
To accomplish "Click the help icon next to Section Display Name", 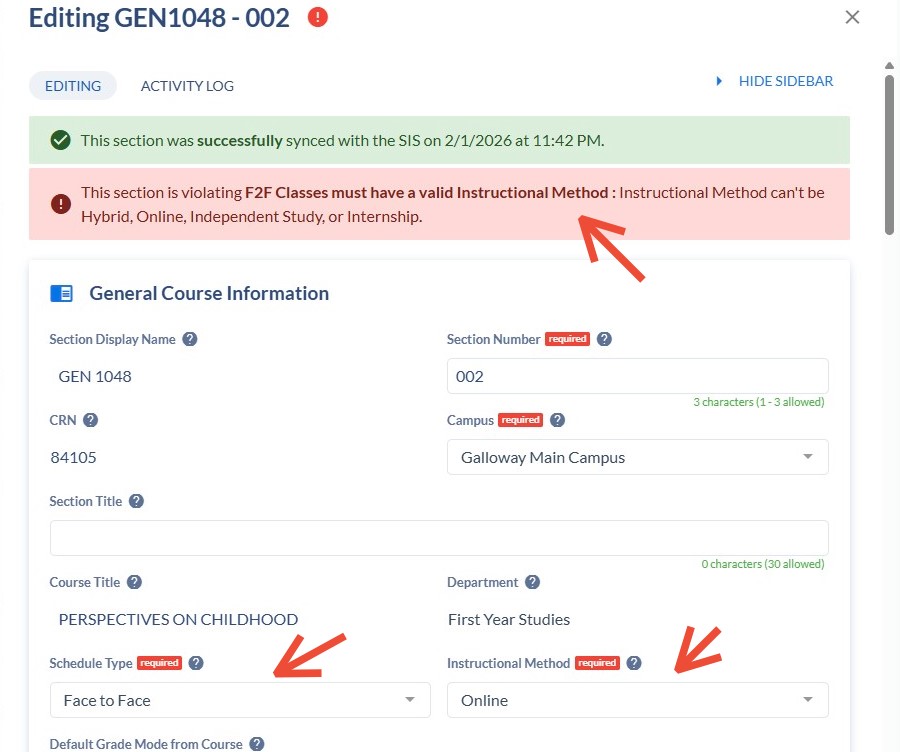I will pos(189,339).
